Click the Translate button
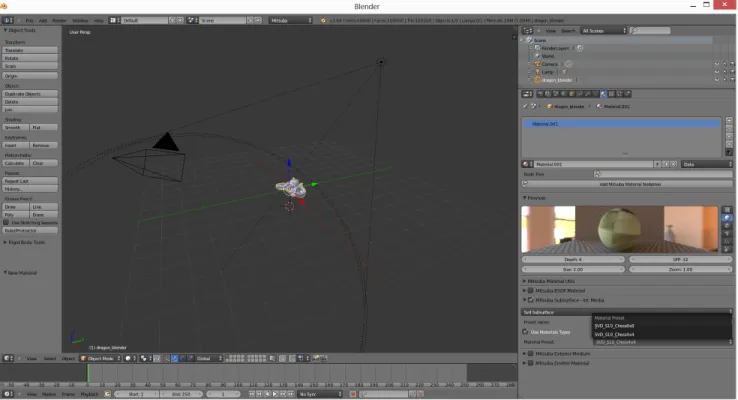The width and height of the screenshot is (738, 400). (x=31, y=50)
